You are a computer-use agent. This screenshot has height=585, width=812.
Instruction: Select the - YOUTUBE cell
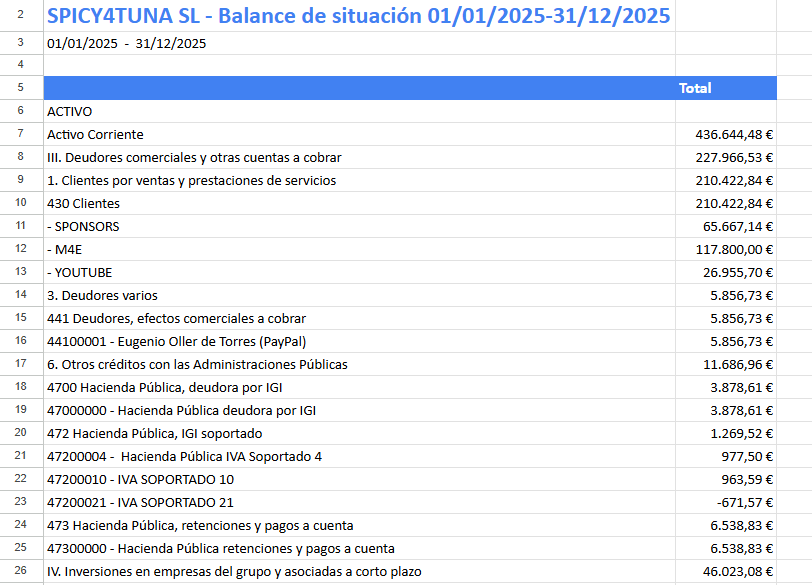359,272
